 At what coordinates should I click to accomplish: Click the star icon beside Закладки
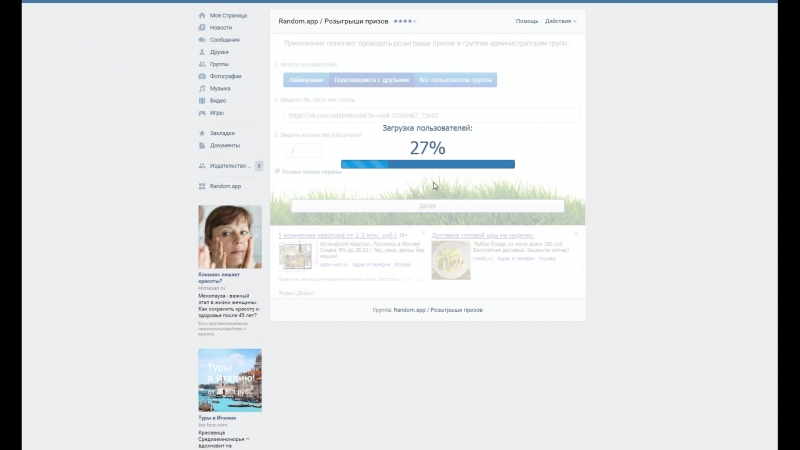202,133
